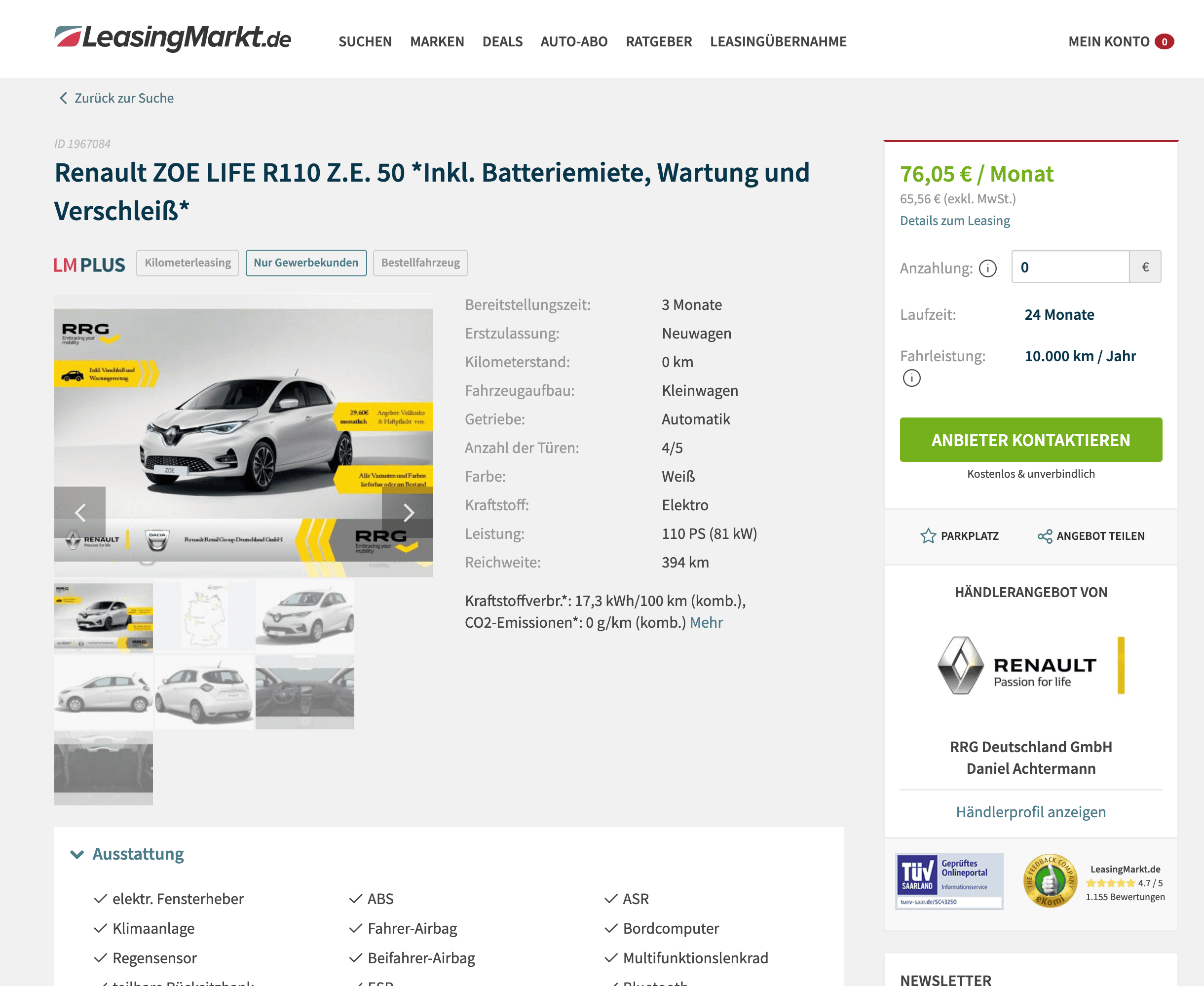Click the Fahrleistung info icon
This screenshot has width=1204, height=986.
point(911,378)
